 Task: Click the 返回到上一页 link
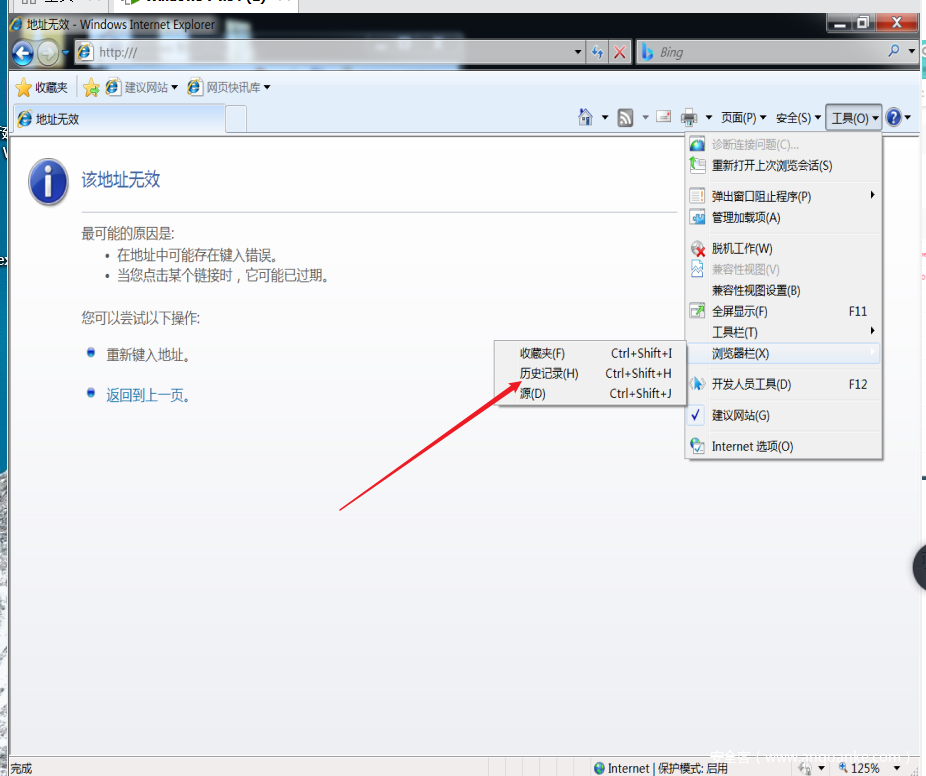click(x=146, y=395)
